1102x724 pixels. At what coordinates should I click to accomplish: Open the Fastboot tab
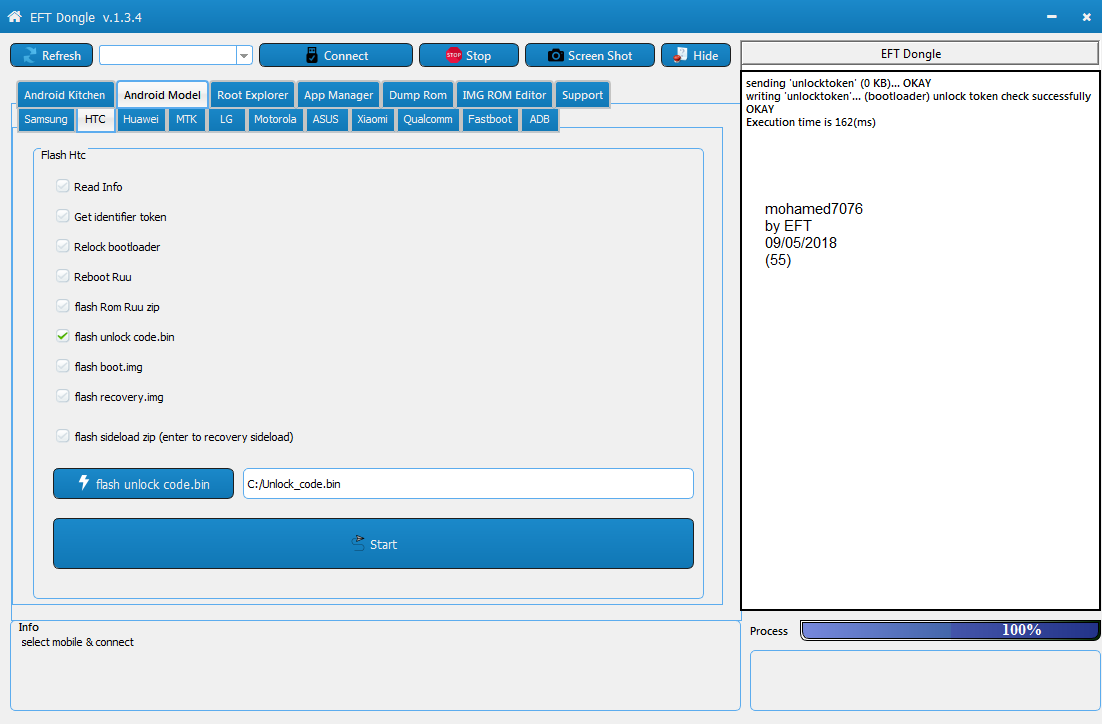(x=490, y=119)
